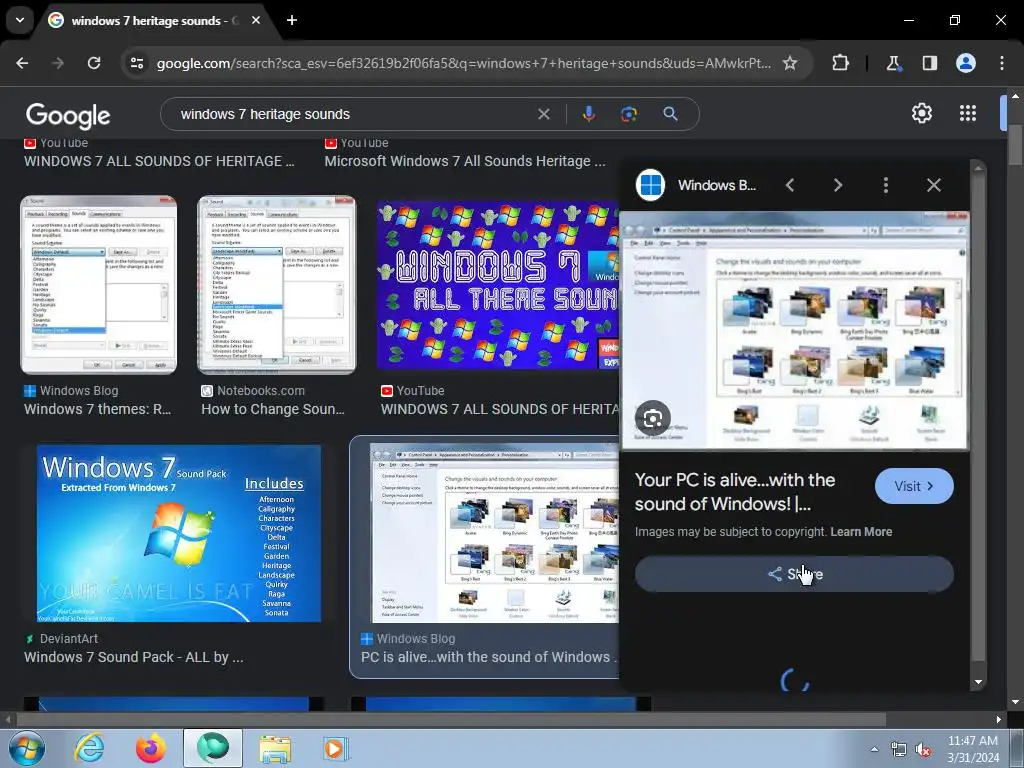The height and width of the screenshot is (768, 1024).
Task: Search by image with the Google Lens icon
Action: point(629,114)
